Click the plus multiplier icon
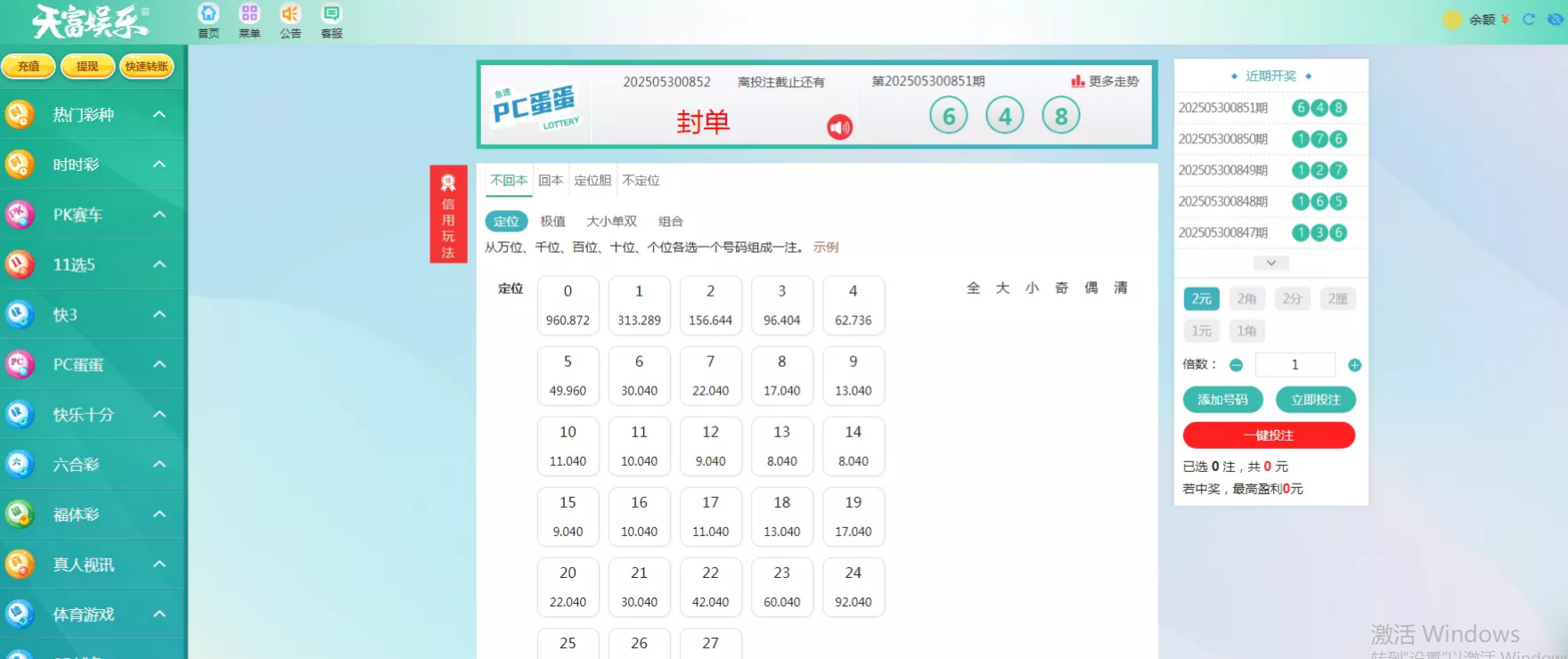The width and height of the screenshot is (1568, 659). tap(1354, 365)
